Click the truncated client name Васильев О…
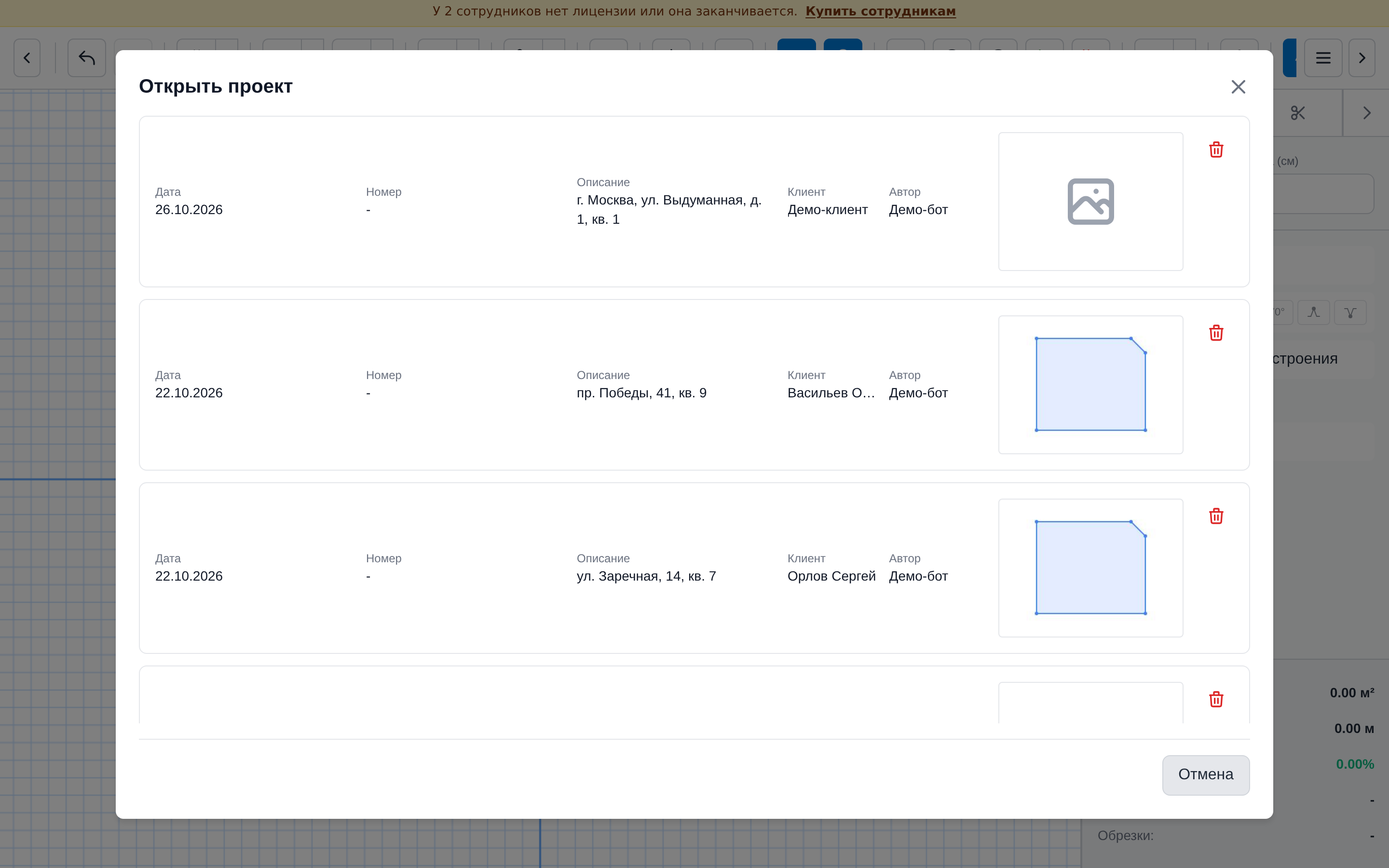 831,393
